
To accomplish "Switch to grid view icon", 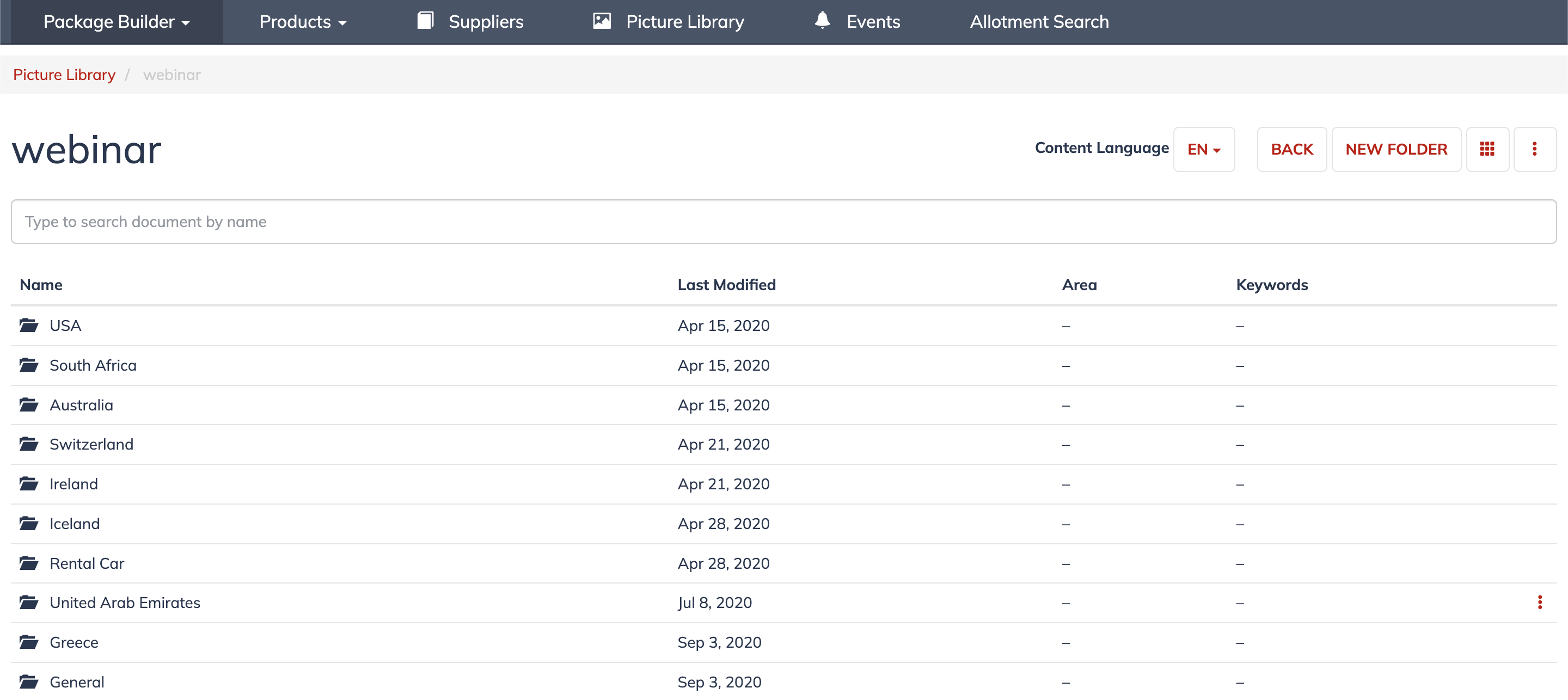I will [1486, 149].
